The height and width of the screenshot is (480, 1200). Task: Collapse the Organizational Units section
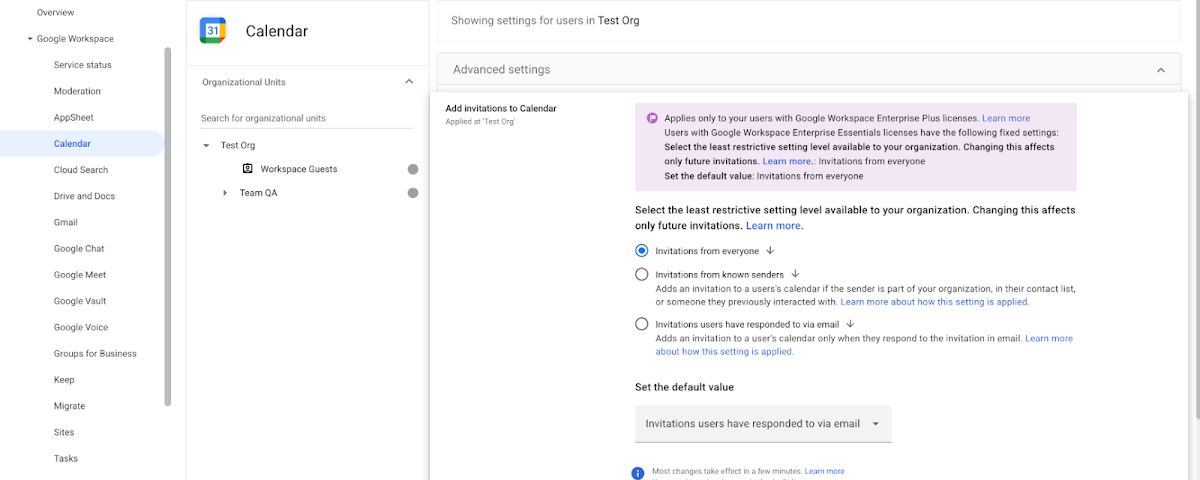[408, 82]
